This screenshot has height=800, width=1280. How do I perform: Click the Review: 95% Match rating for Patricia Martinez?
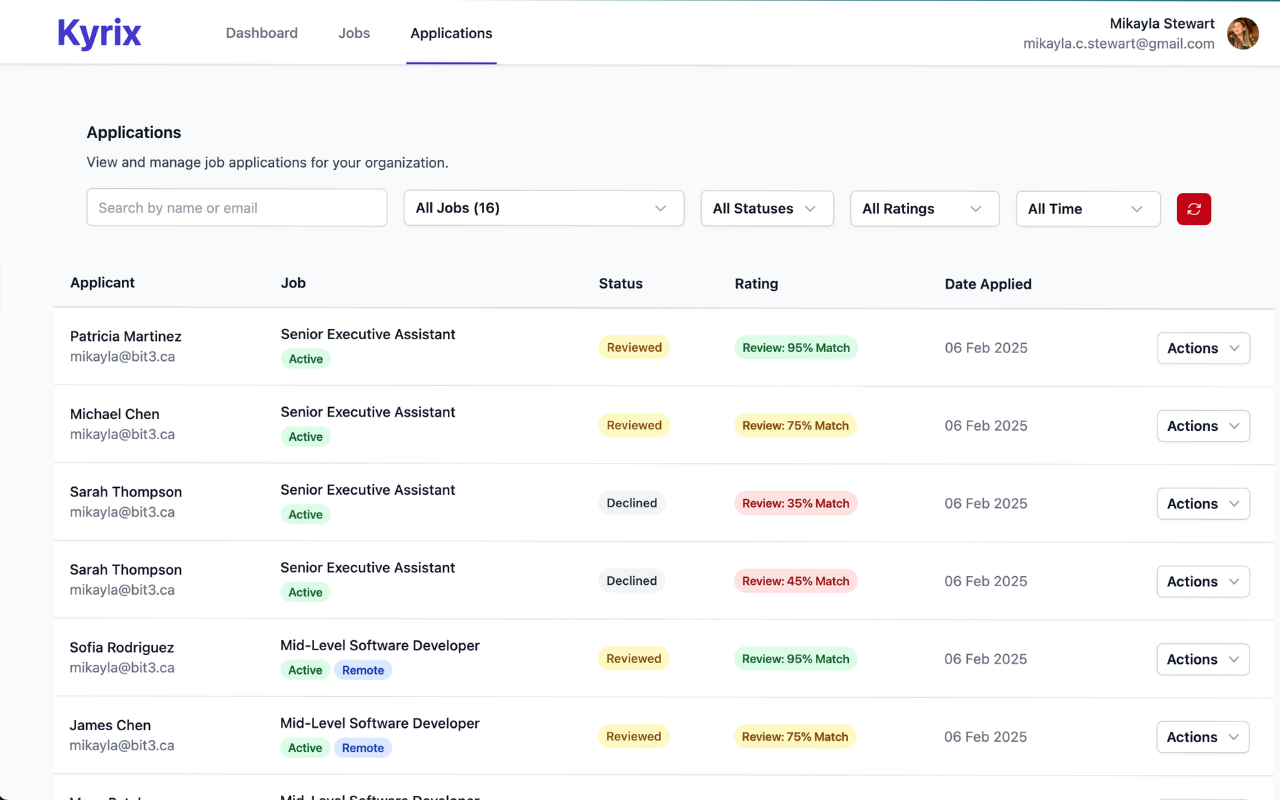tap(796, 347)
